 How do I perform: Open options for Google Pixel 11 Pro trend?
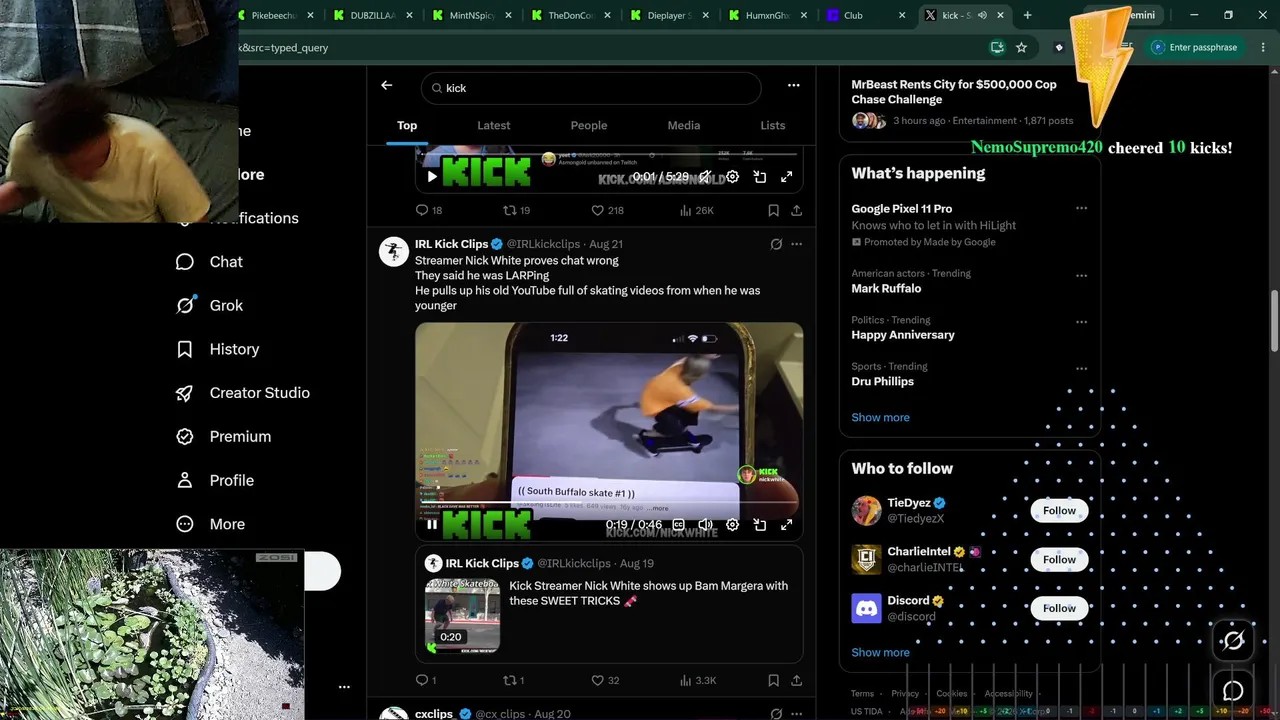tap(1081, 208)
